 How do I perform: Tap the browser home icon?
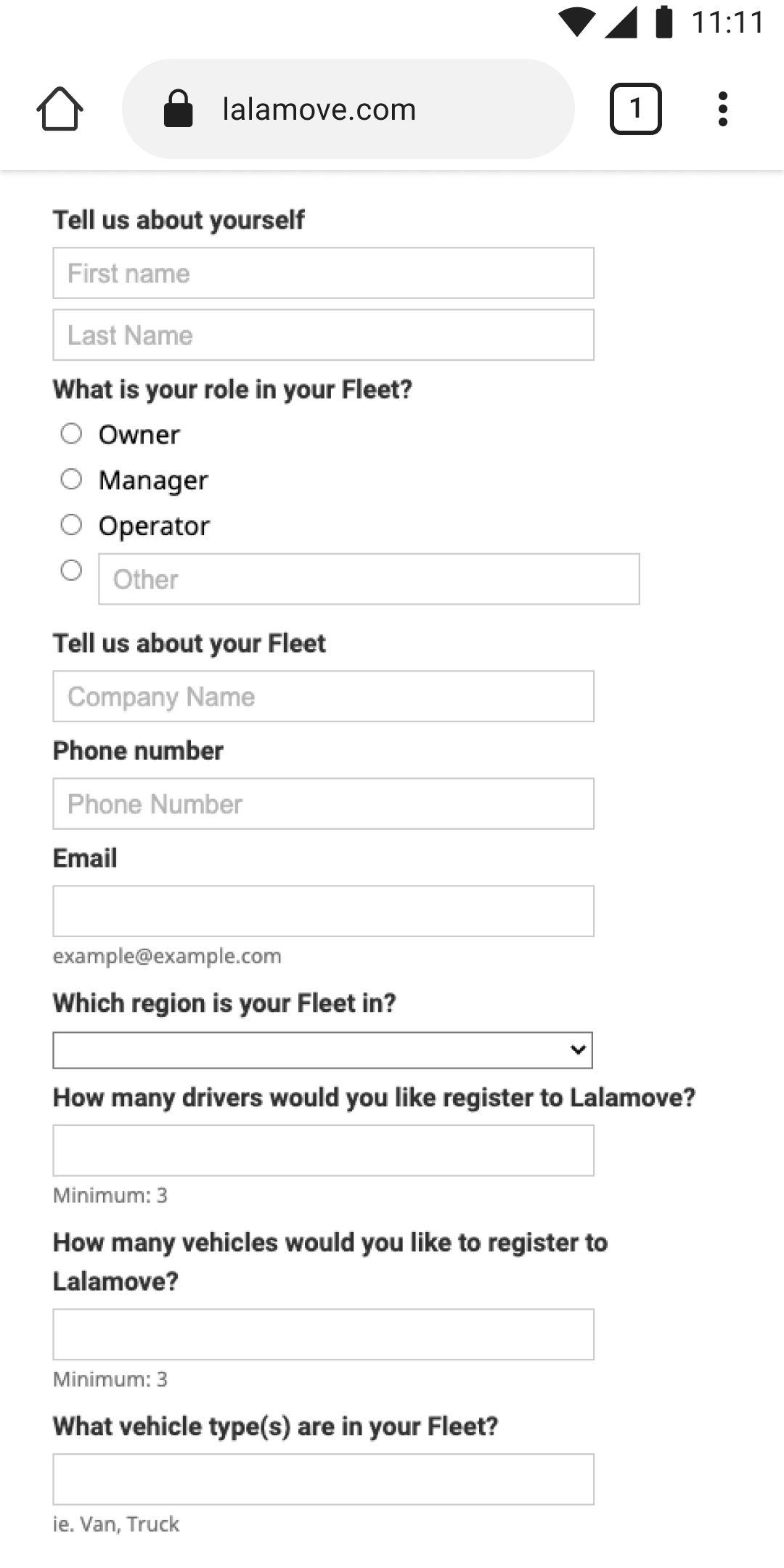[60, 109]
